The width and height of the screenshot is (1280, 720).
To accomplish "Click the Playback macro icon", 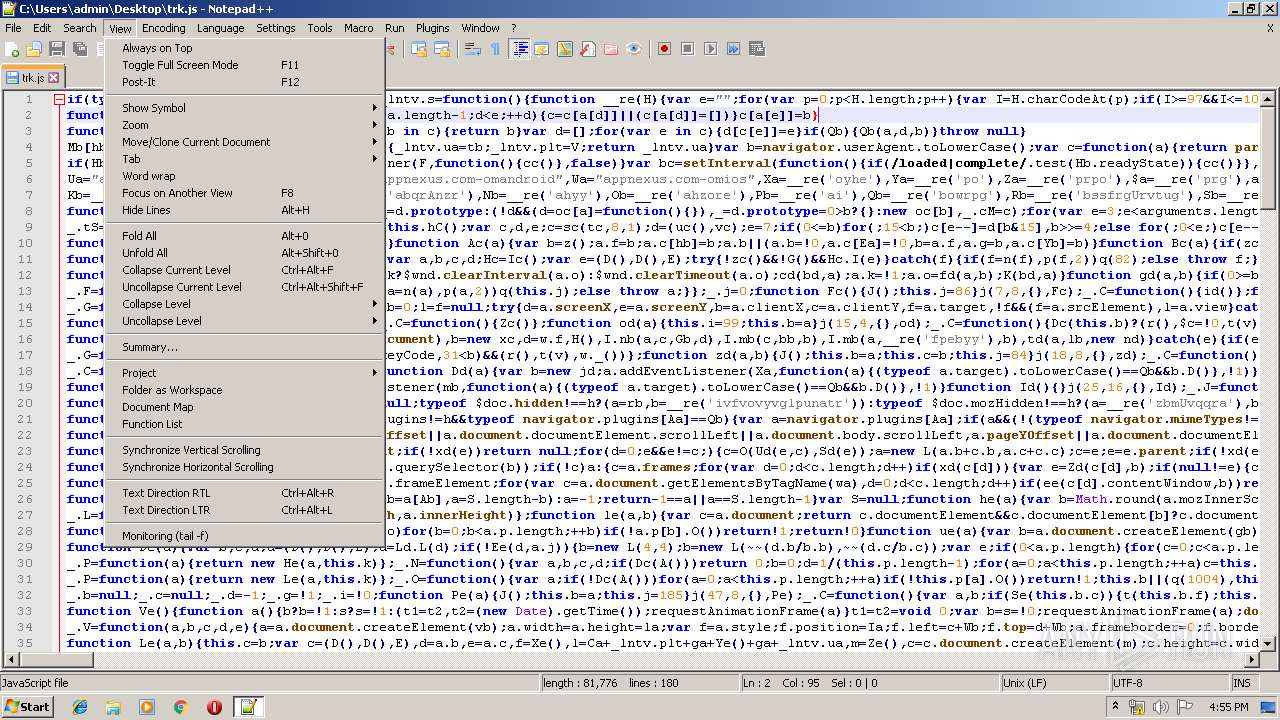I will (x=710, y=49).
